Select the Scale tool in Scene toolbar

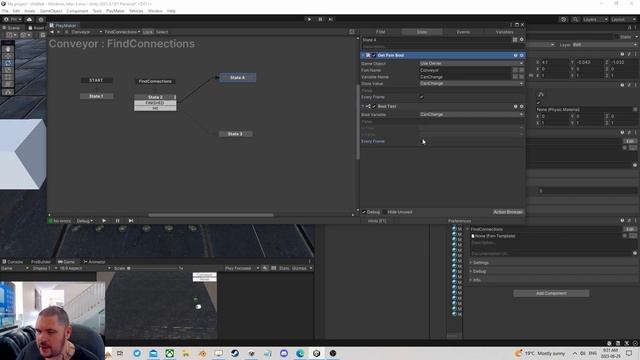click(8, 70)
